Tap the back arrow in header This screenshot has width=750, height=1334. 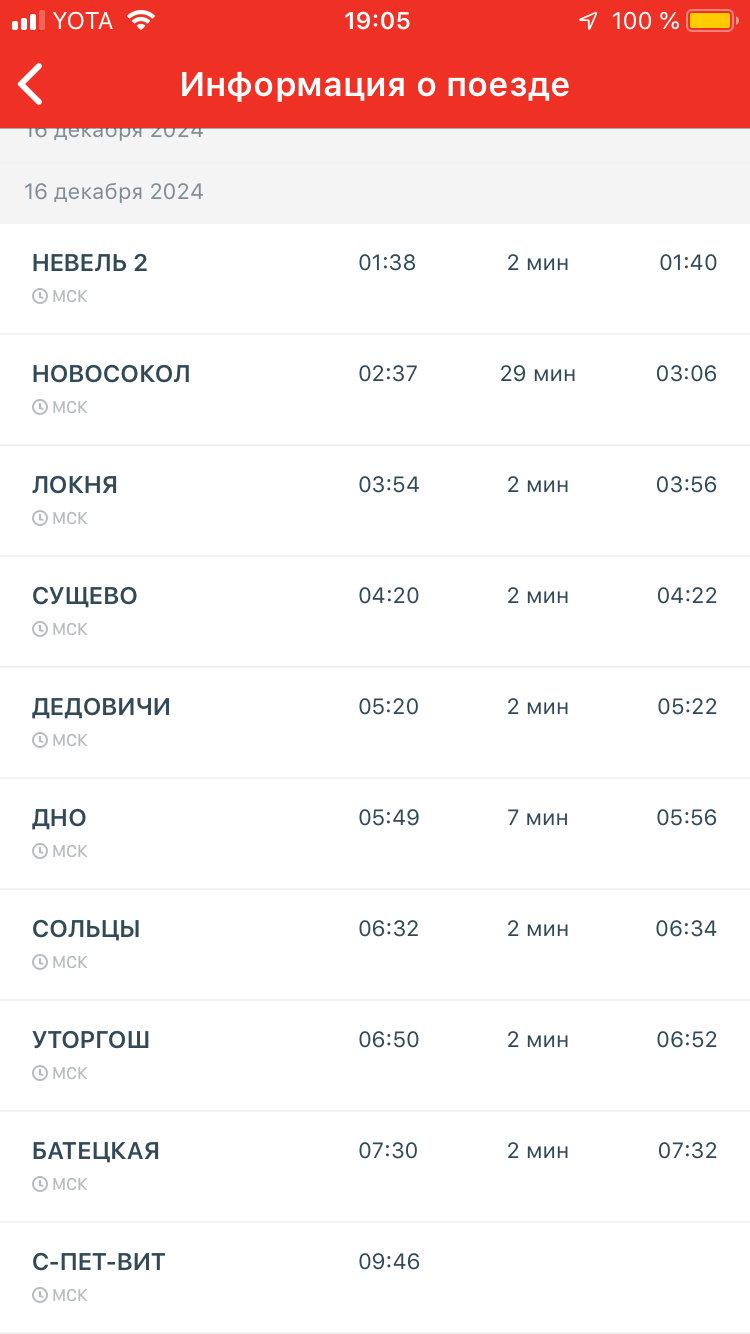point(32,84)
